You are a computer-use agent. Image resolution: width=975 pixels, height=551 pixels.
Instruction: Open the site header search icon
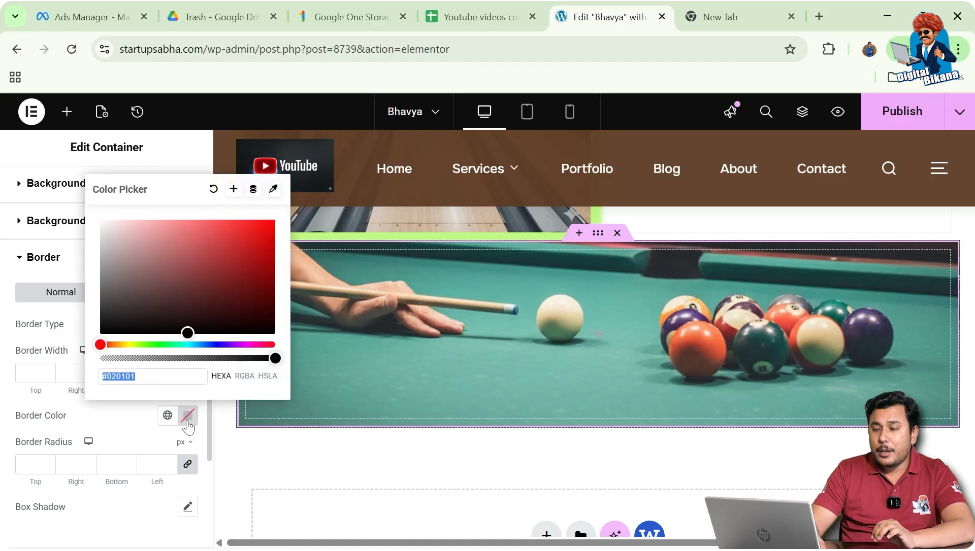click(x=889, y=169)
